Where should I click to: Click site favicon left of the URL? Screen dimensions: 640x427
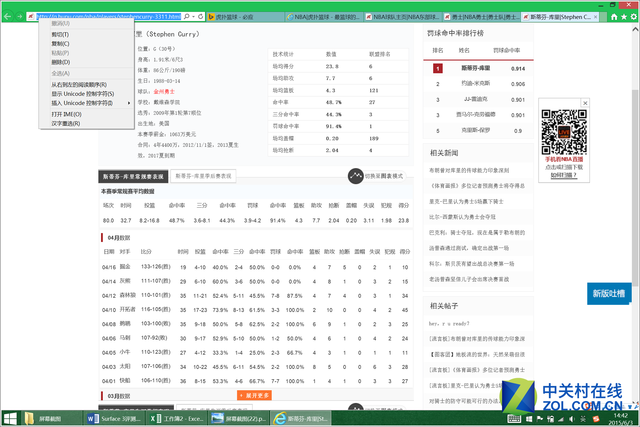(x=31, y=16)
